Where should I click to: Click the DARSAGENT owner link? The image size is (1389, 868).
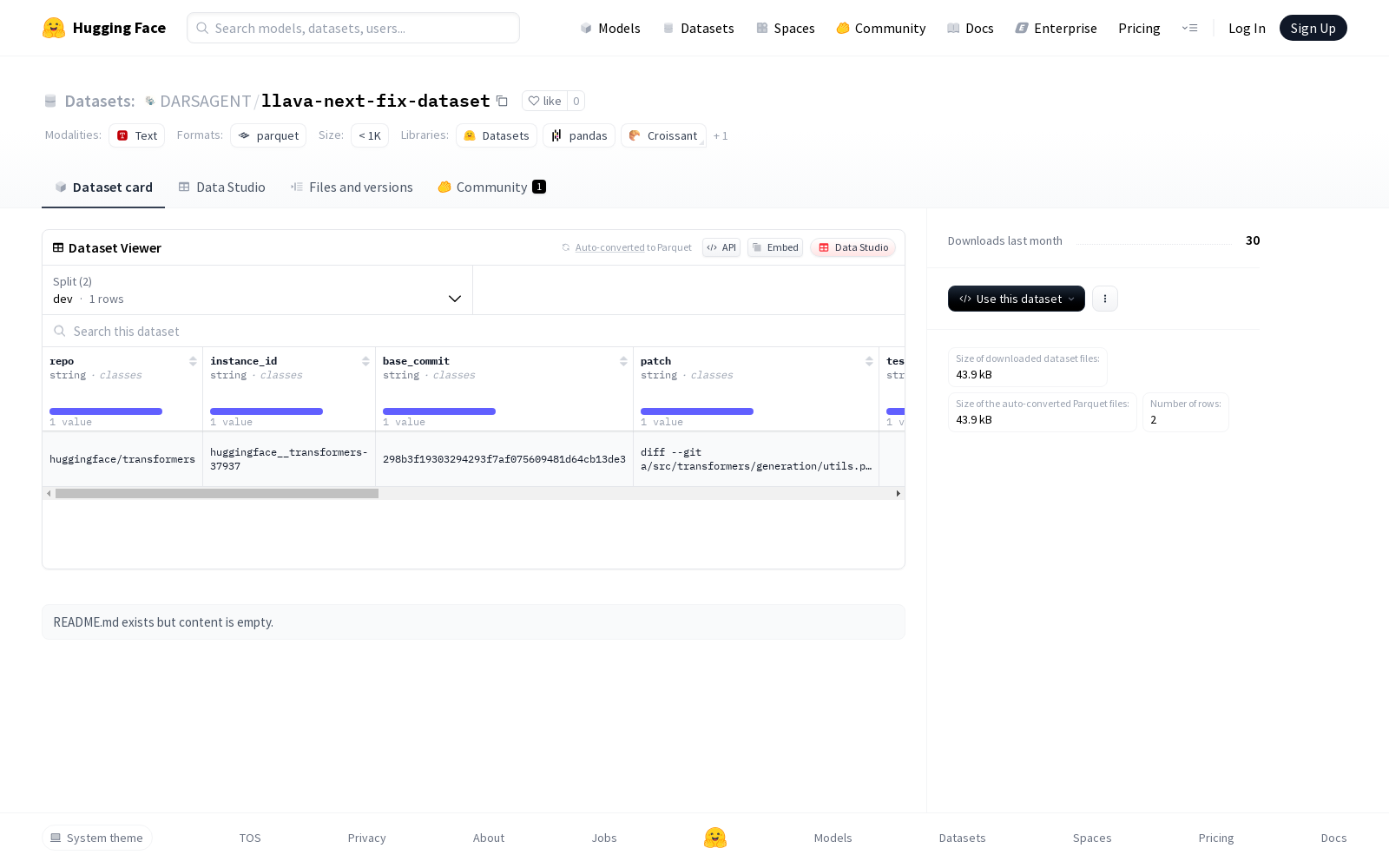[205, 101]
